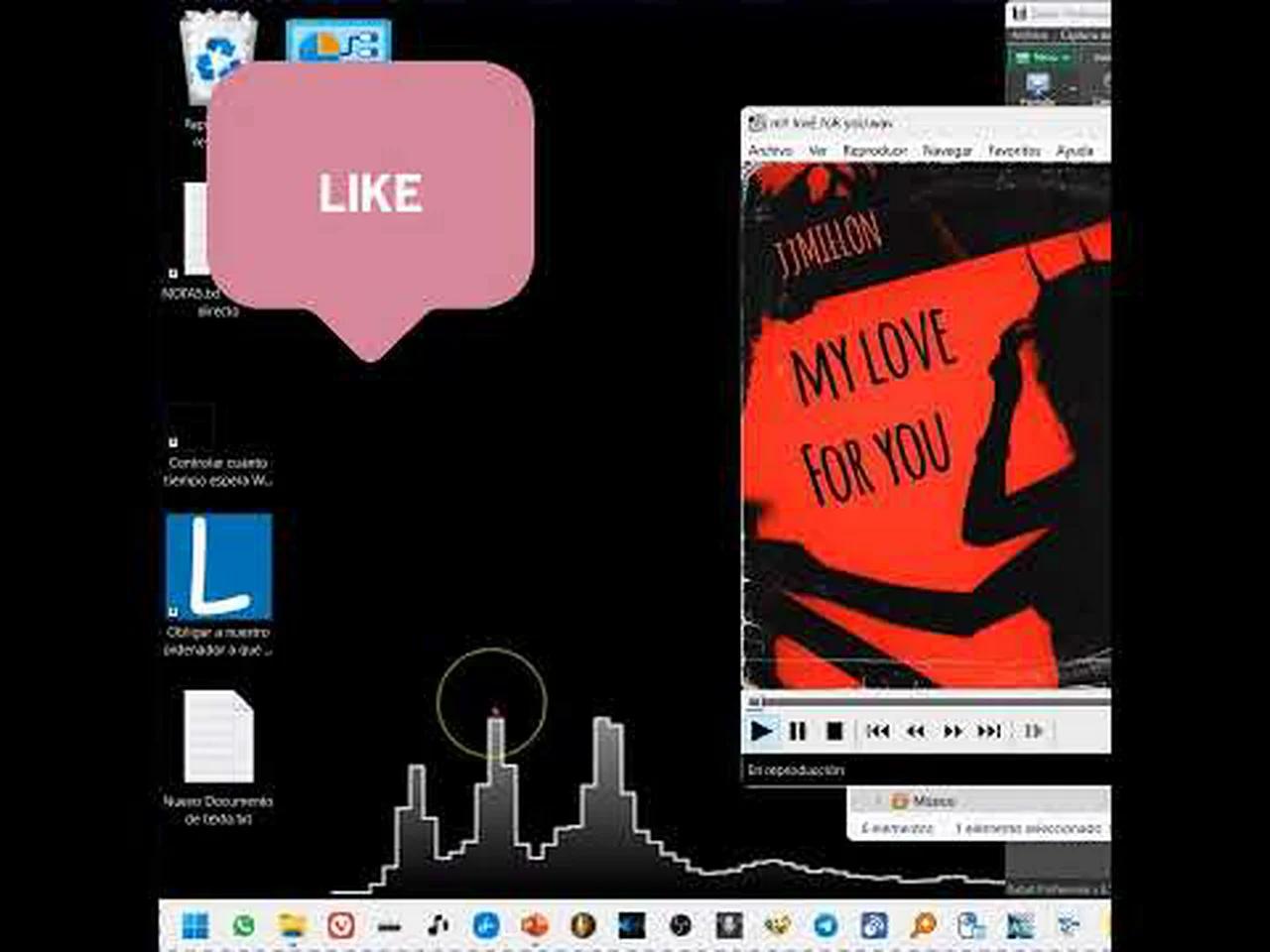Image resolution: width=1270 pixels, height=952 pixels.
Task: Select the Obligar a nuestro ordenador shortcut
Action: click(218, 565)
